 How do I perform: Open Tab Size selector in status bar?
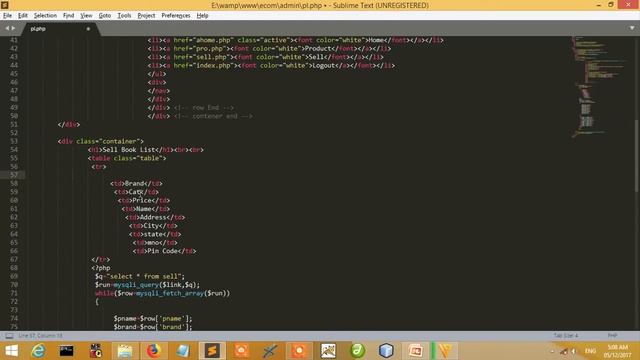pos(566,336)
